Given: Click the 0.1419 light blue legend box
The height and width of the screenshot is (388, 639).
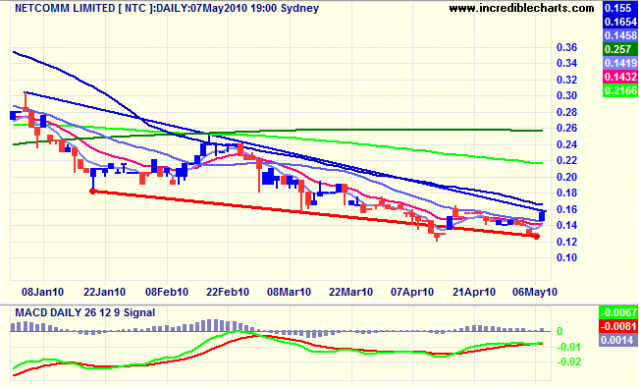Looking at the screenshot, I should tap(620, 63).
